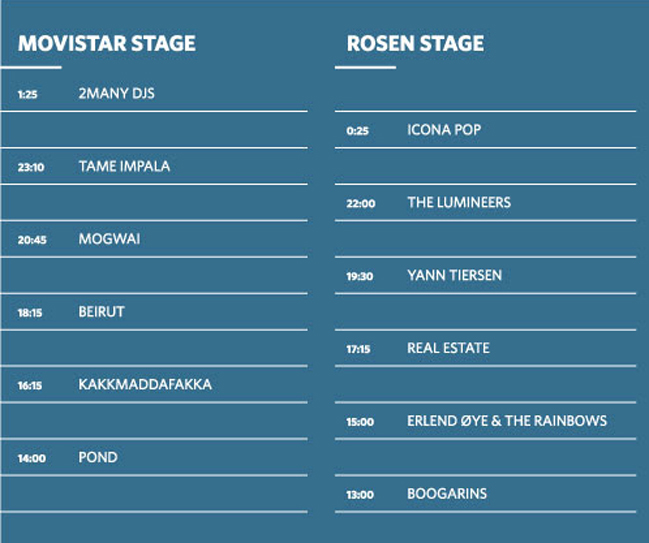Open the Icona Pop entry
The image size is (649, 543).
[x=444, y=130]
